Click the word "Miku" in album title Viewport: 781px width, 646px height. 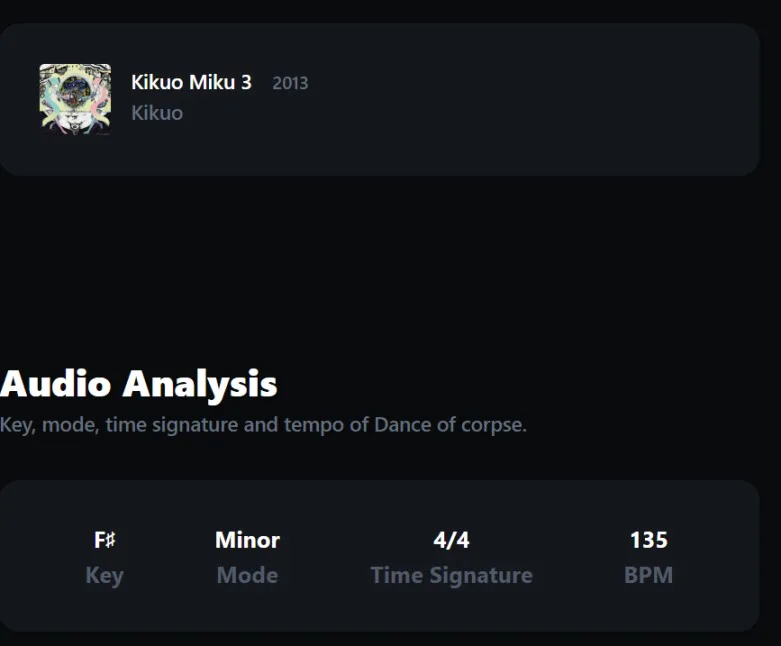(x=212, y=82)
